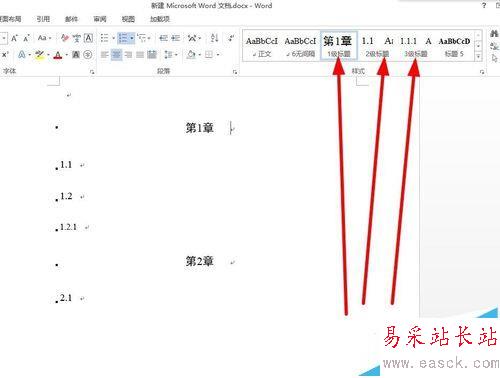This screenshot has width=500, height=378.
Task: Insert an Enclosed Character
Action: 88,54
